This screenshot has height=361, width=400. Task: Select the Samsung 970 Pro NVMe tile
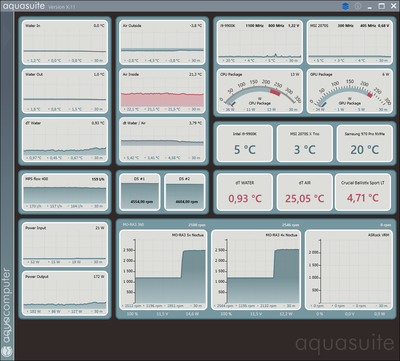point(364,143)
